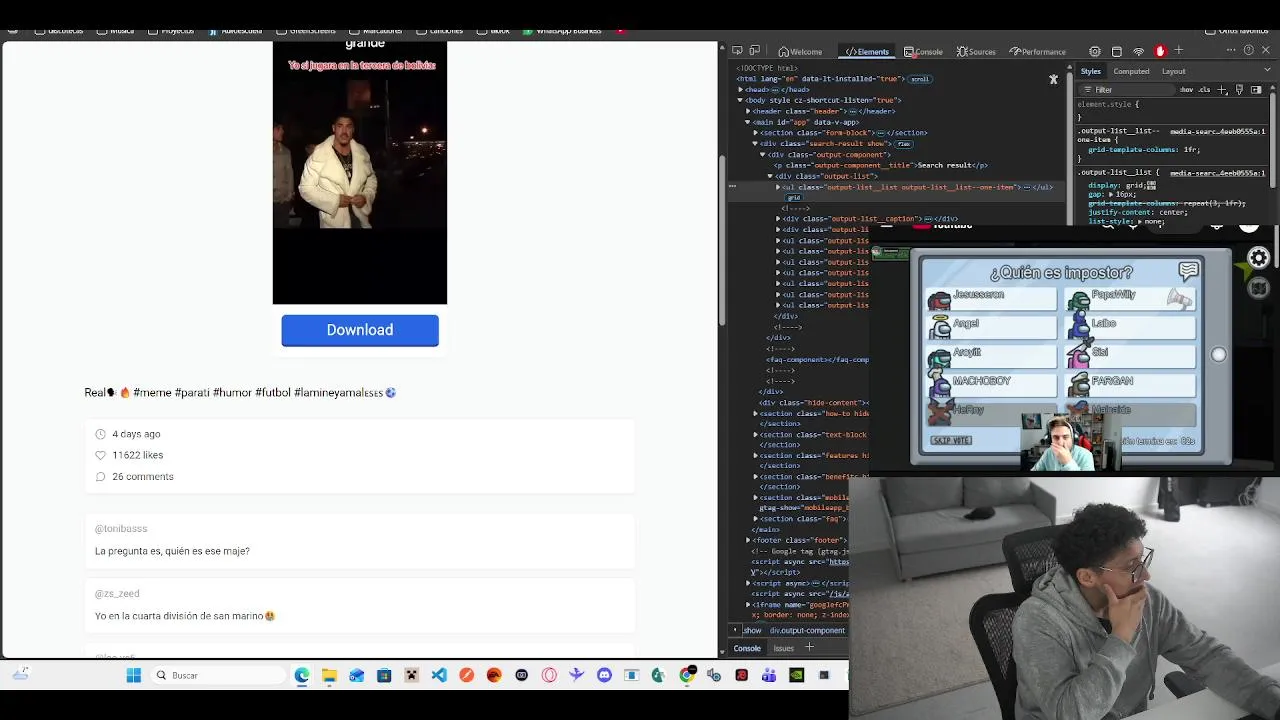
Task: Click the #meme hashtag in caption
Action: [152, 393]
